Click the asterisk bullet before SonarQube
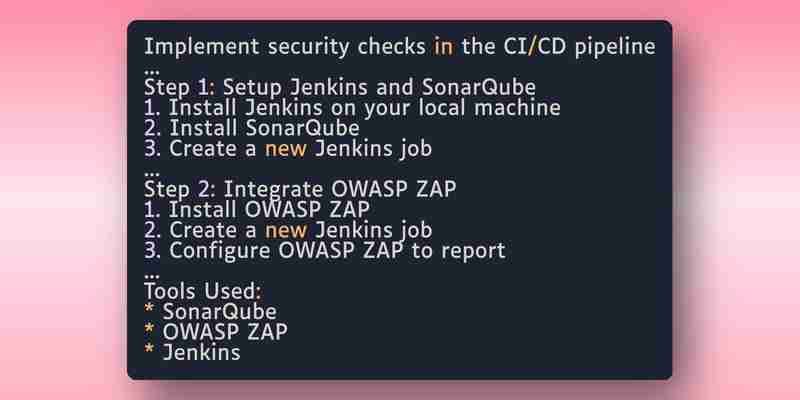The image size is (800, 400). pyautogui.click(x=149, y=310)
